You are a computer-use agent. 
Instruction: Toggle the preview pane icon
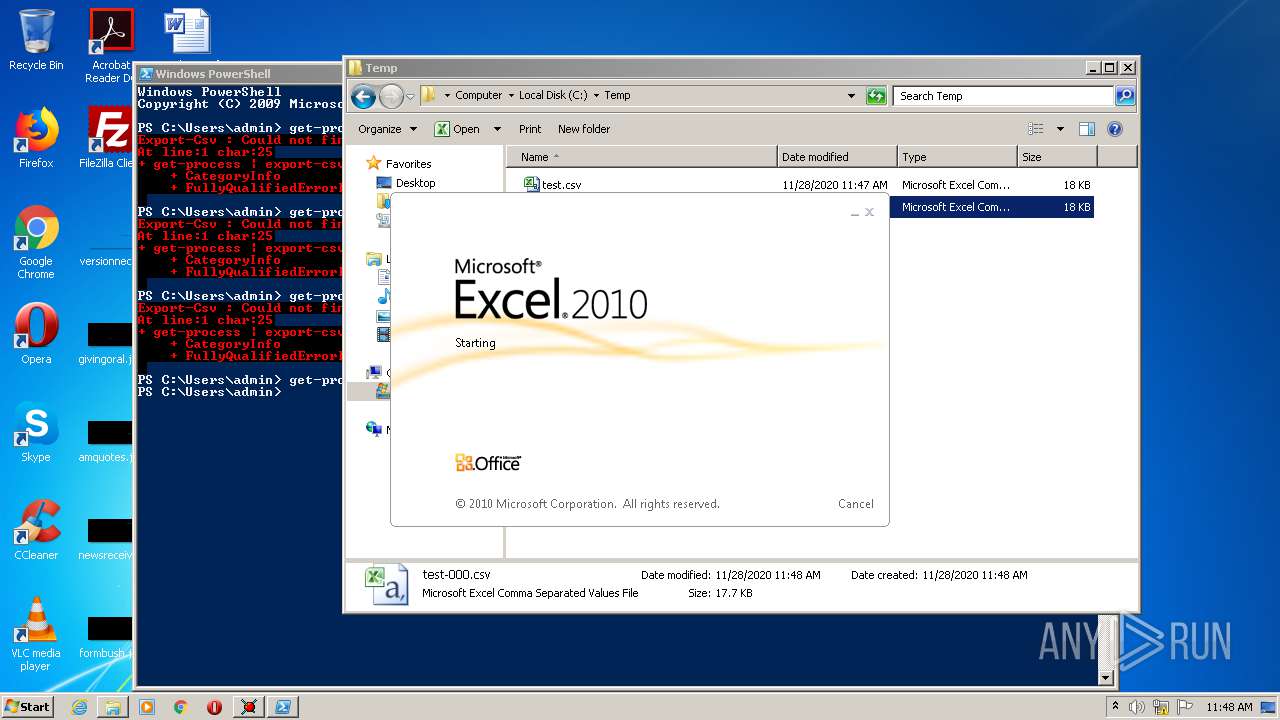1087,129
